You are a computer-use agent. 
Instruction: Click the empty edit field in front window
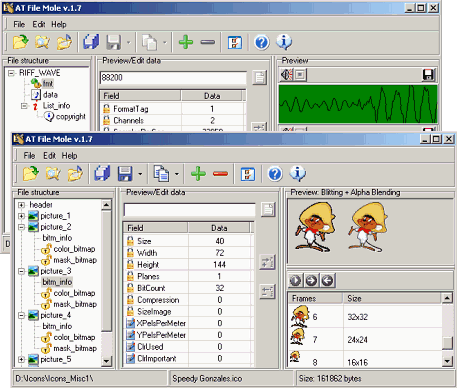point(189,210)
